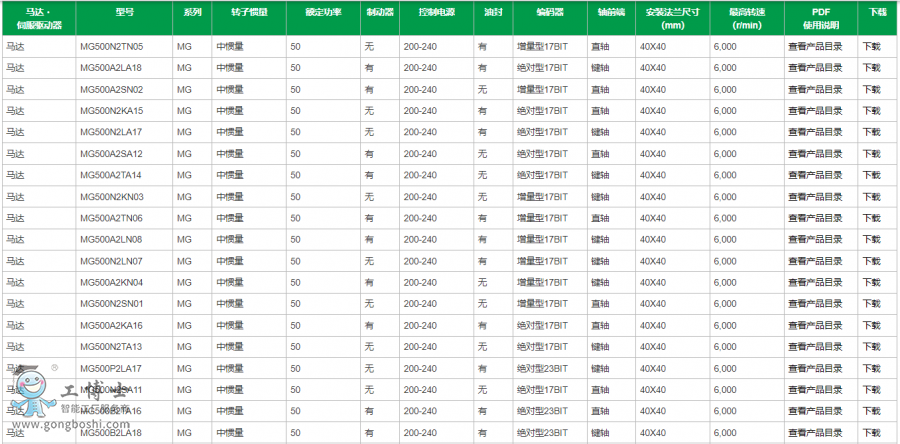
Task: Download the MG500A2SN02 manual
Action: pyautogui.click(x=871, y=89)
